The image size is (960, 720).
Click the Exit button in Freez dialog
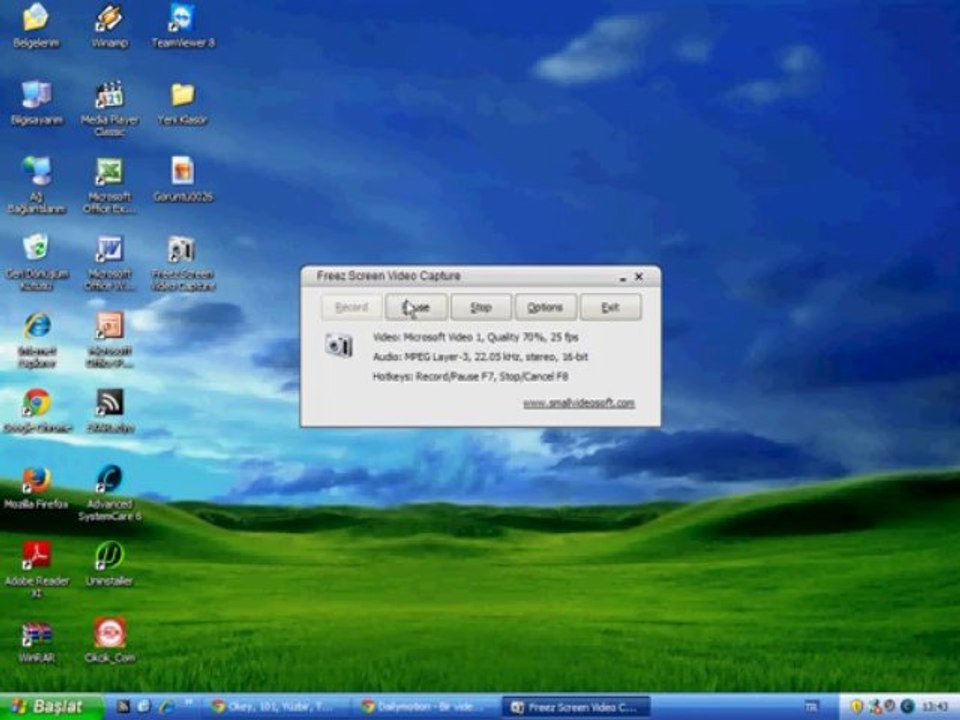coord(610,307)
